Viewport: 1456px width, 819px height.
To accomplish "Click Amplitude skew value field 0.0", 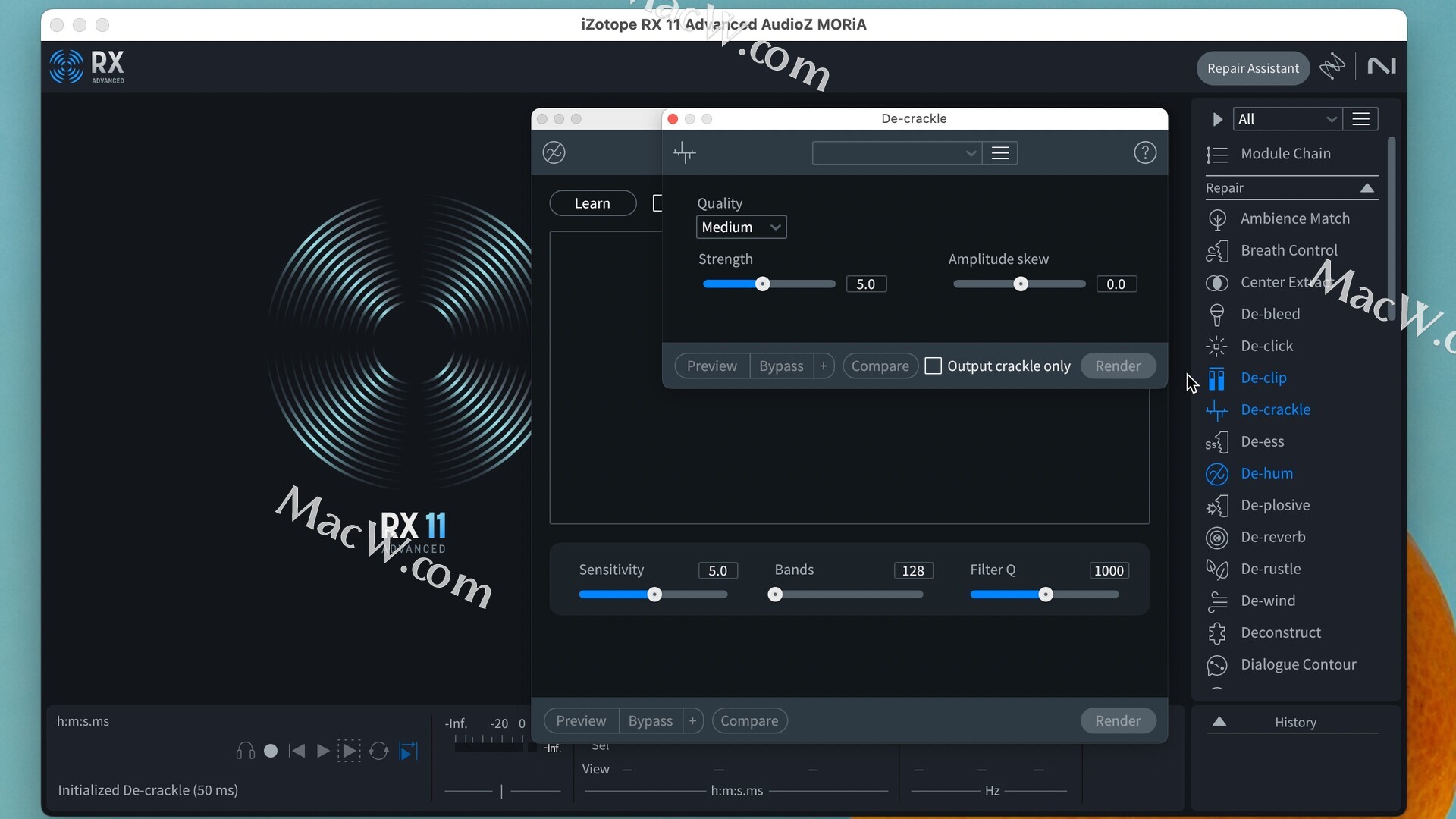I will (1116, 284).
